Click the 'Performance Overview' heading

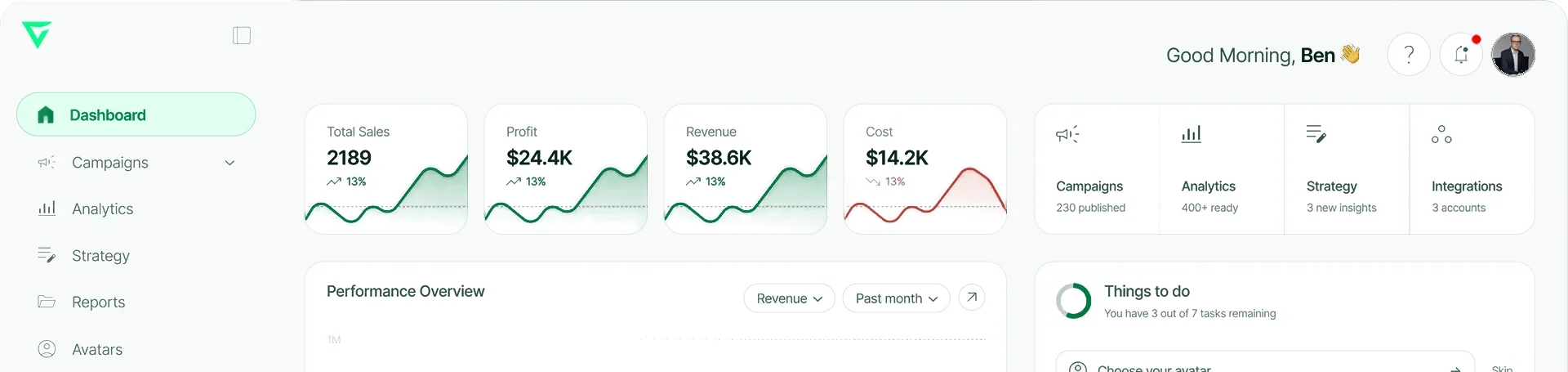click(x=405, y=291)
